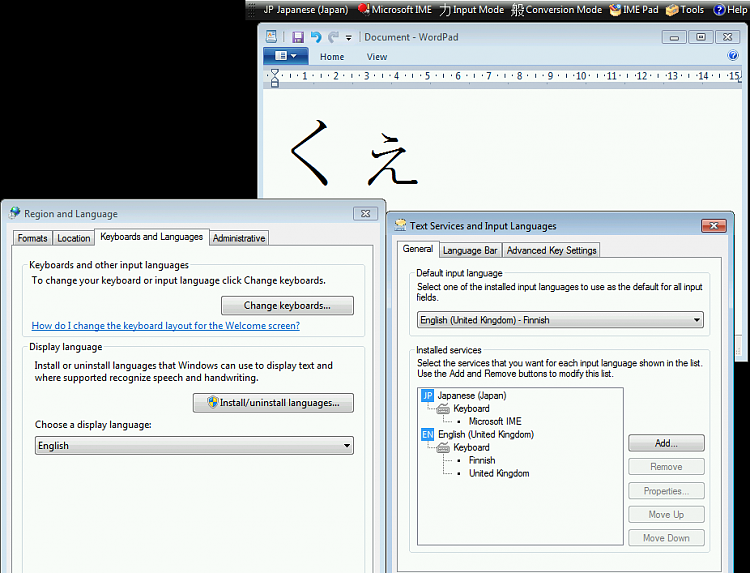Click the Move Down button

tap(666, 538)
